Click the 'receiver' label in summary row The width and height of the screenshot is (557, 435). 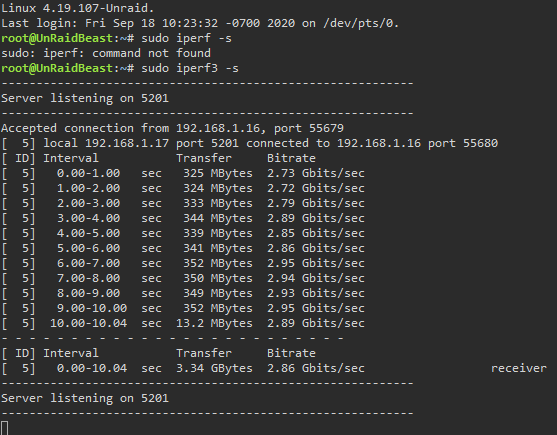[x=519, y=368]
